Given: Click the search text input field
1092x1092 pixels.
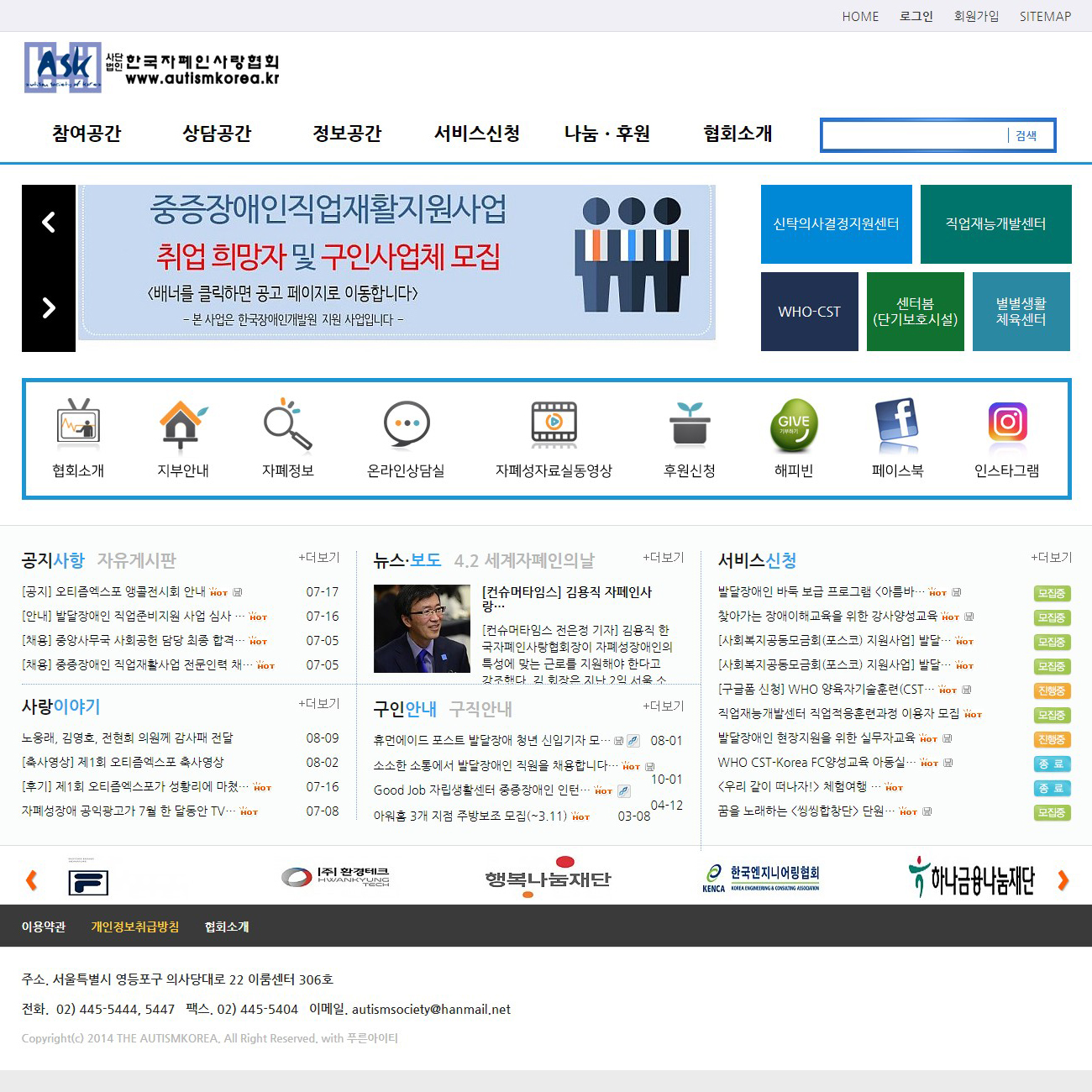Looking at the screenshot, I should (914, 136).
